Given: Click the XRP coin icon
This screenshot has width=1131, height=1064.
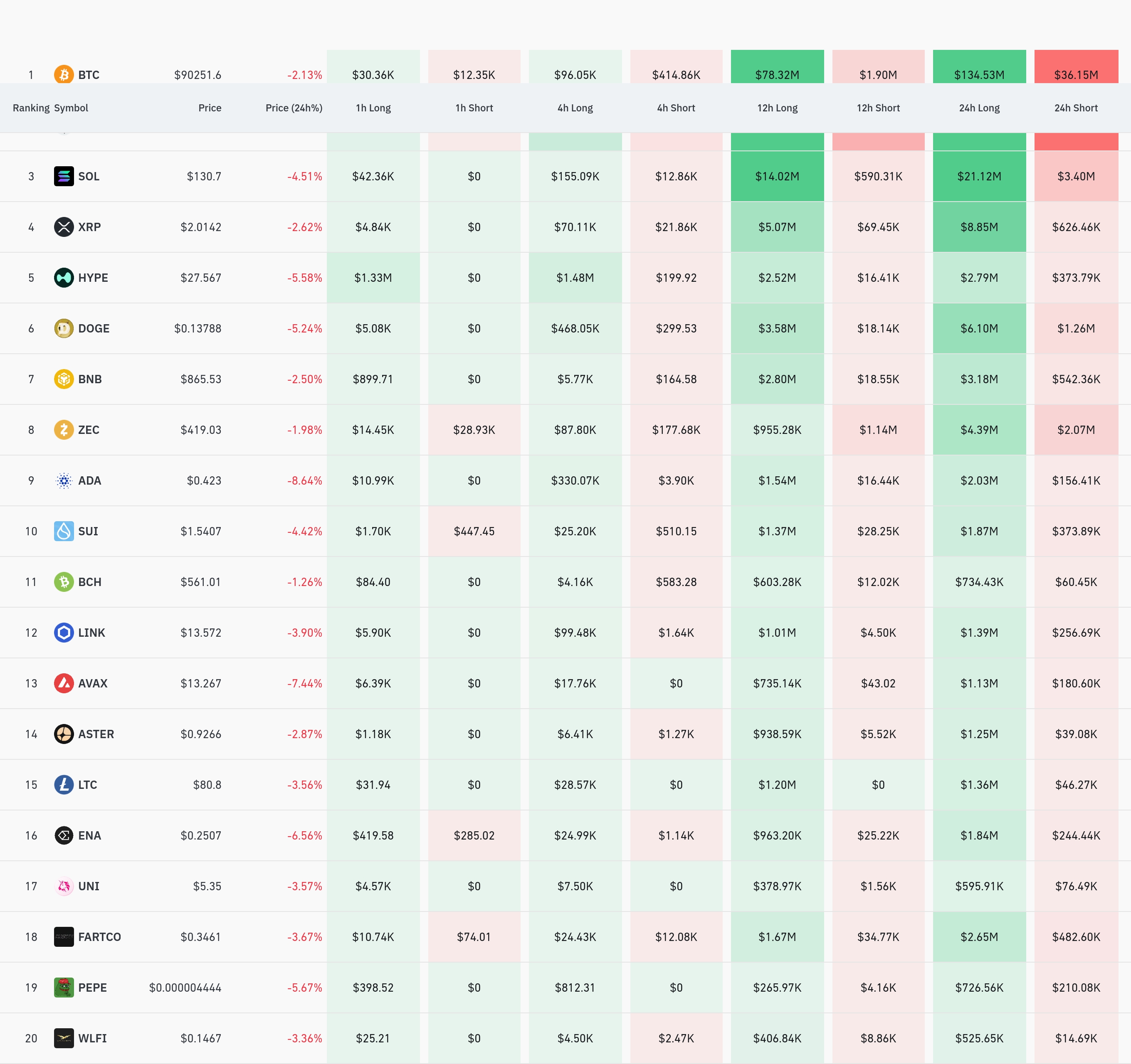Looking at the screenshot, I should (64, 227).
